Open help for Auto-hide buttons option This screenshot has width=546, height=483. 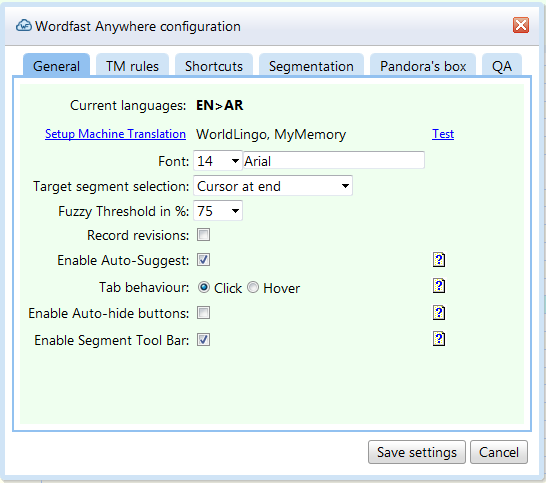[x=439, y=313]
